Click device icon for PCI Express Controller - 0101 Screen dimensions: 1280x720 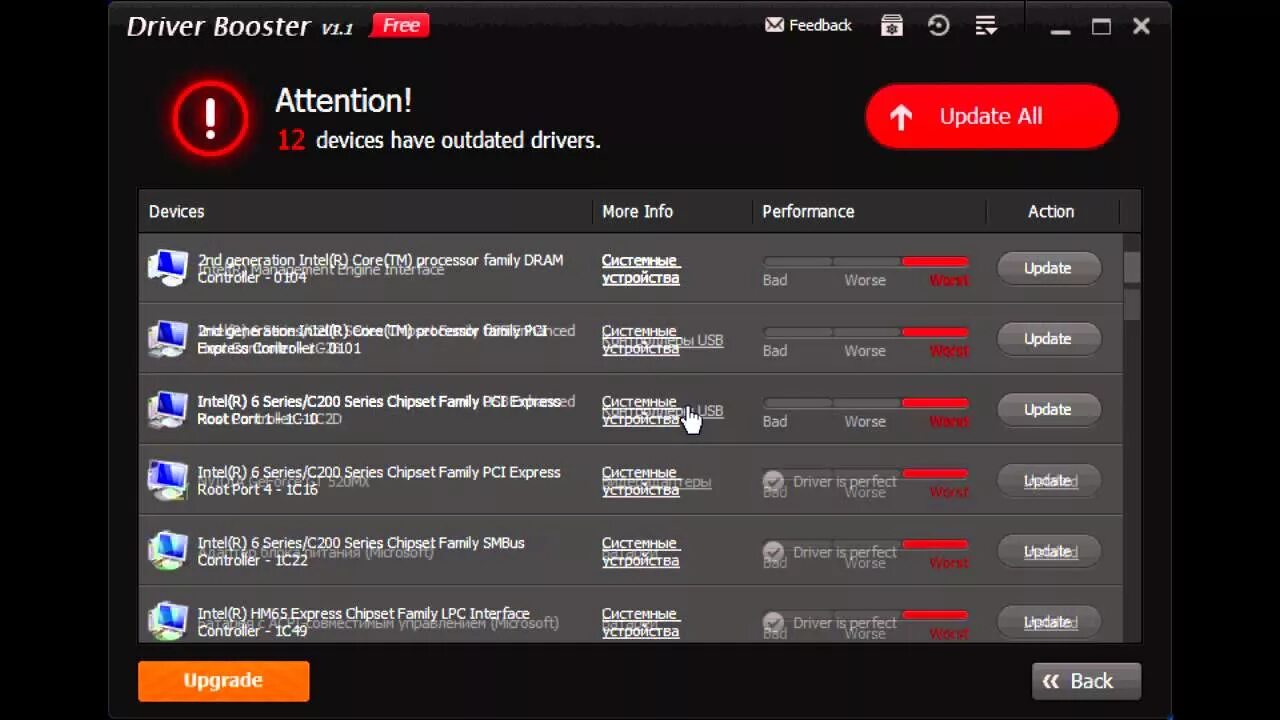168,339
